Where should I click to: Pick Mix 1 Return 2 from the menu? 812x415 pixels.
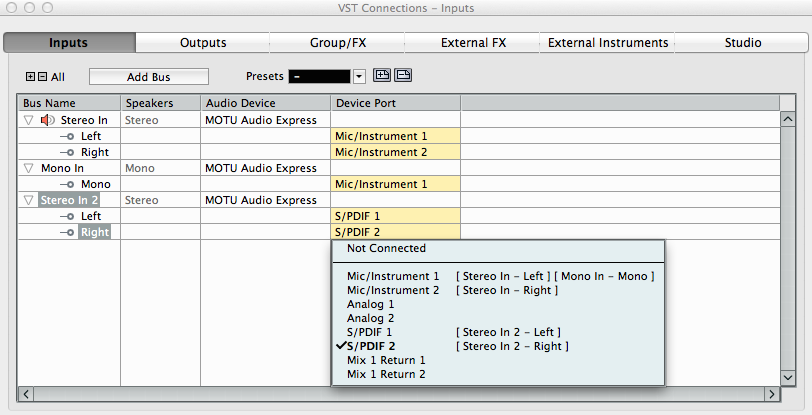(x=386, y=374)
